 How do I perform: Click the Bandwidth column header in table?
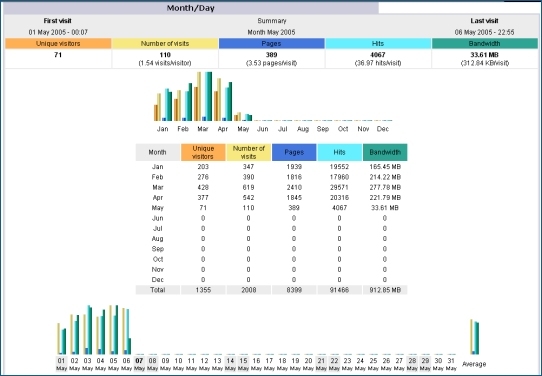point(385,152)
